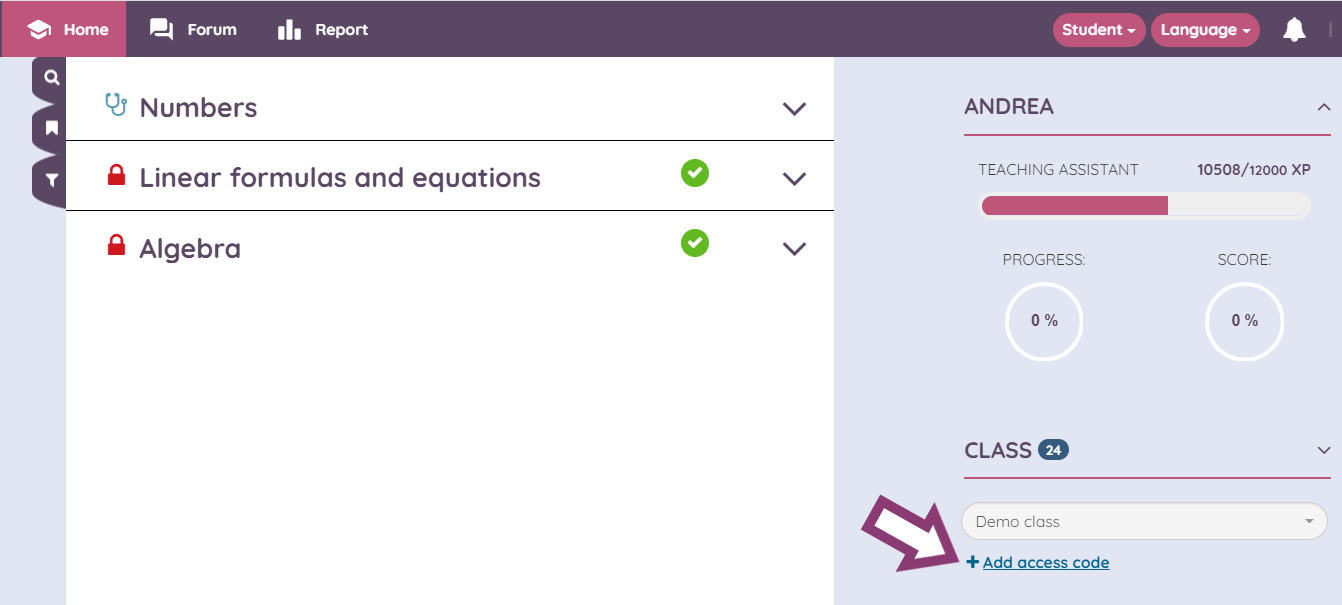Click green checkmark on Algebra row

(695, 243)
